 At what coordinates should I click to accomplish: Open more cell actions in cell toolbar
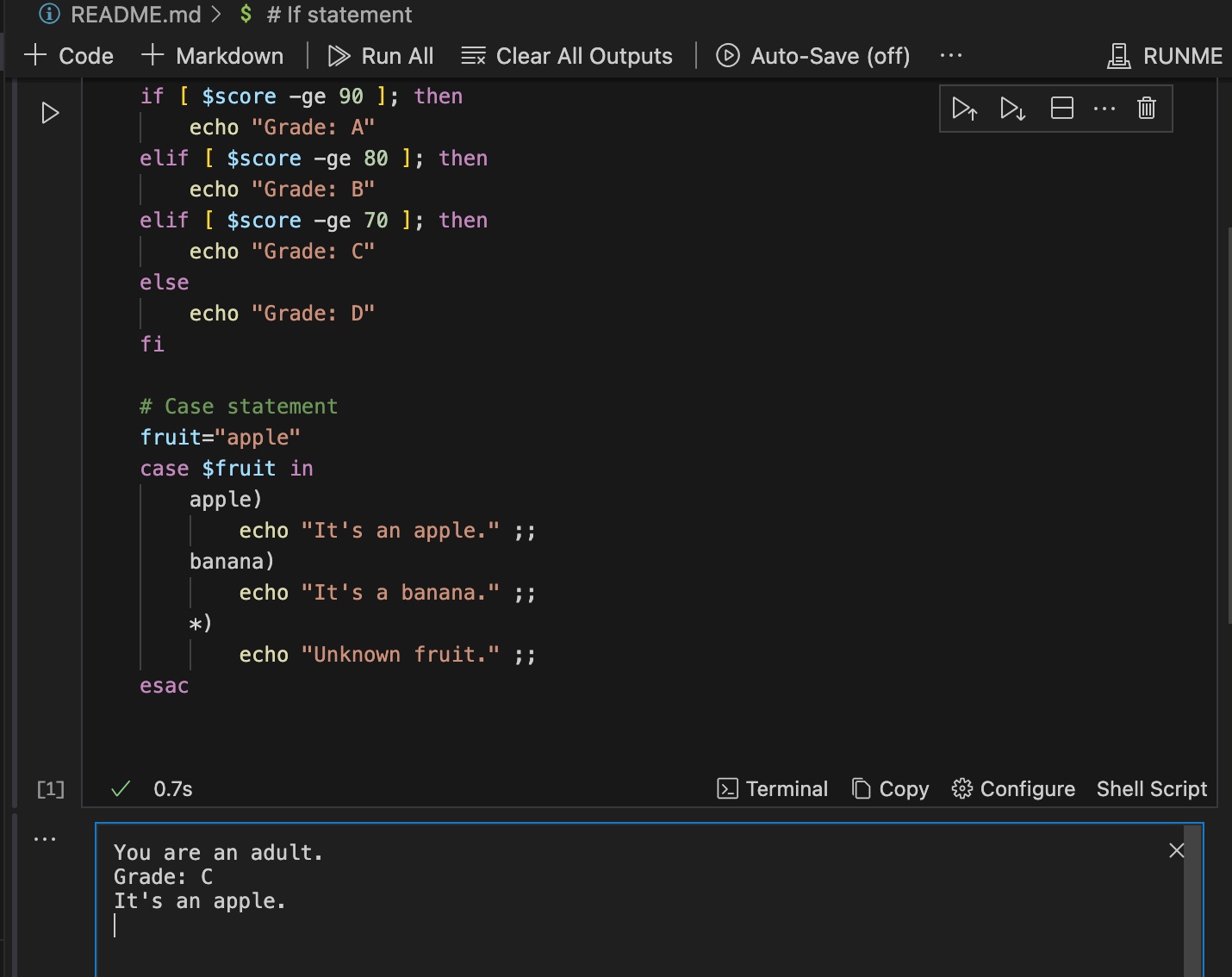pyautogui.click(x=1104, y=109)
